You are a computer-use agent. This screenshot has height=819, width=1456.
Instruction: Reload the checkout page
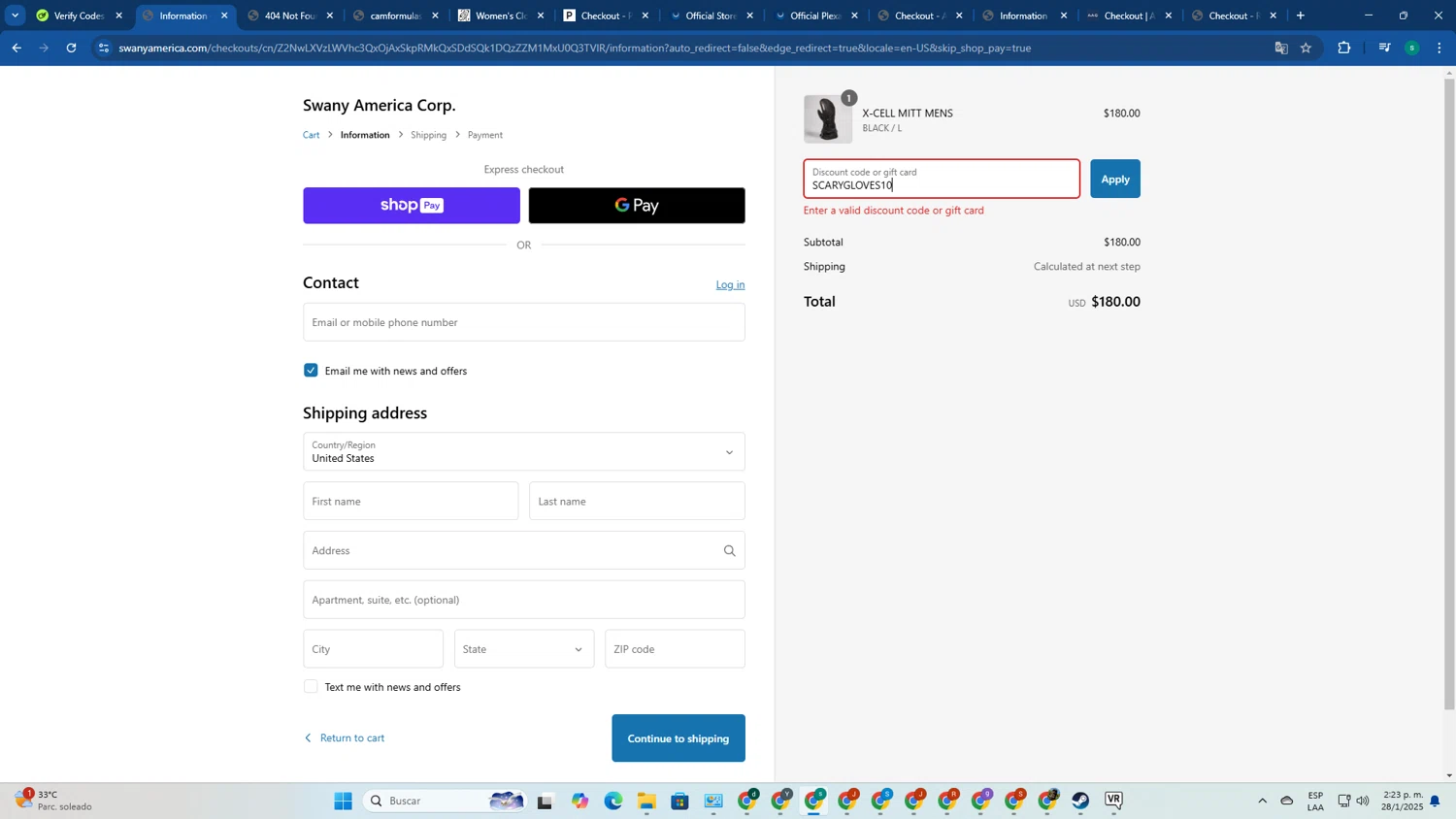click(71, 48)
